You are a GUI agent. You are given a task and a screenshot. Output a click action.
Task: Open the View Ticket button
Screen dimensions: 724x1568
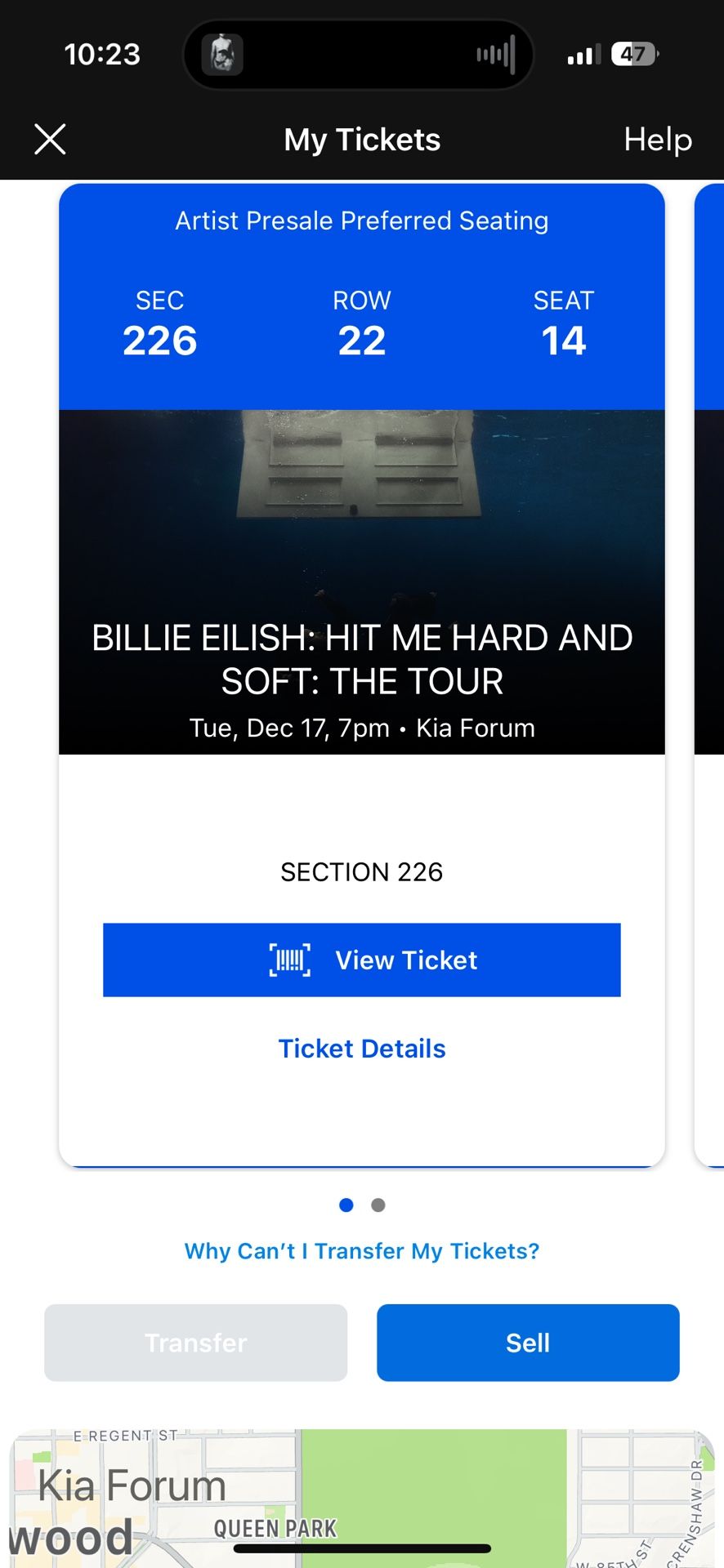click(x=361, y=960)
